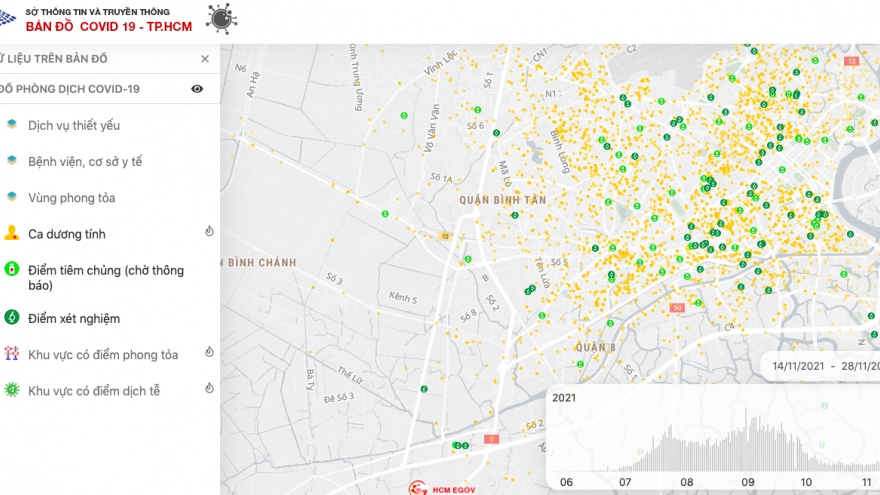This screenshot has height=495, width=880.
Task: Click month 09 on the 2021 timeline
Action: pos(748,482)
